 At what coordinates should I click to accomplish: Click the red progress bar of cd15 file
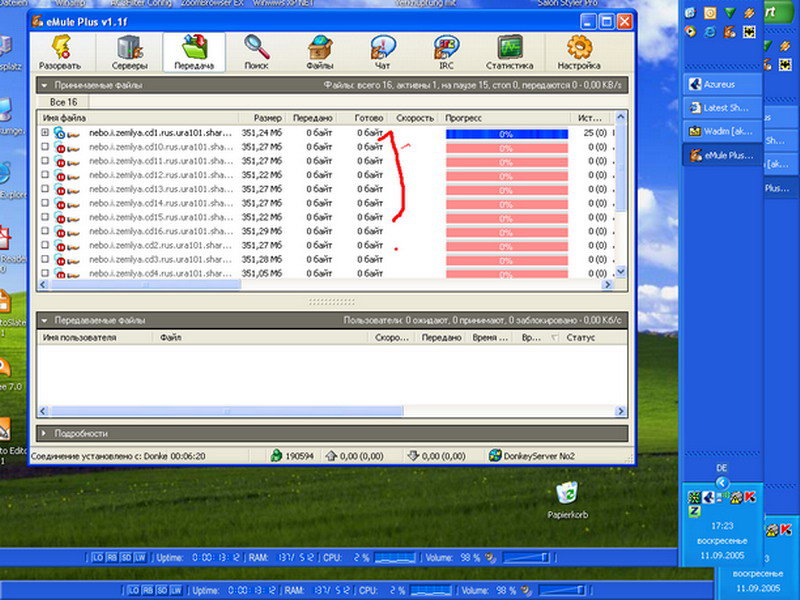click(507, 219)
